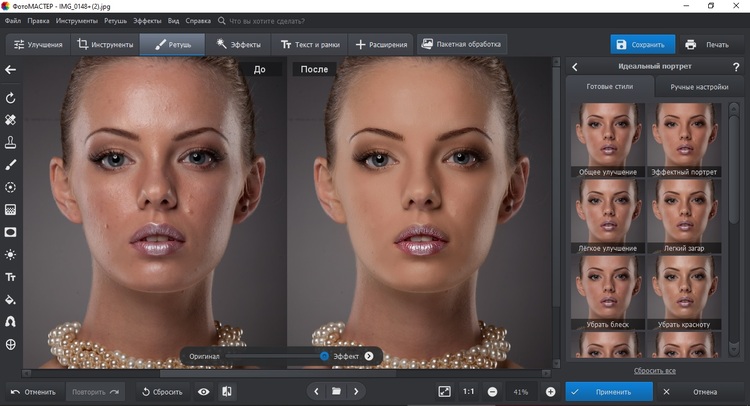Open the Эффекты tab
The width and height of the screenshot is (750, 406).
[x=238, y=44]
